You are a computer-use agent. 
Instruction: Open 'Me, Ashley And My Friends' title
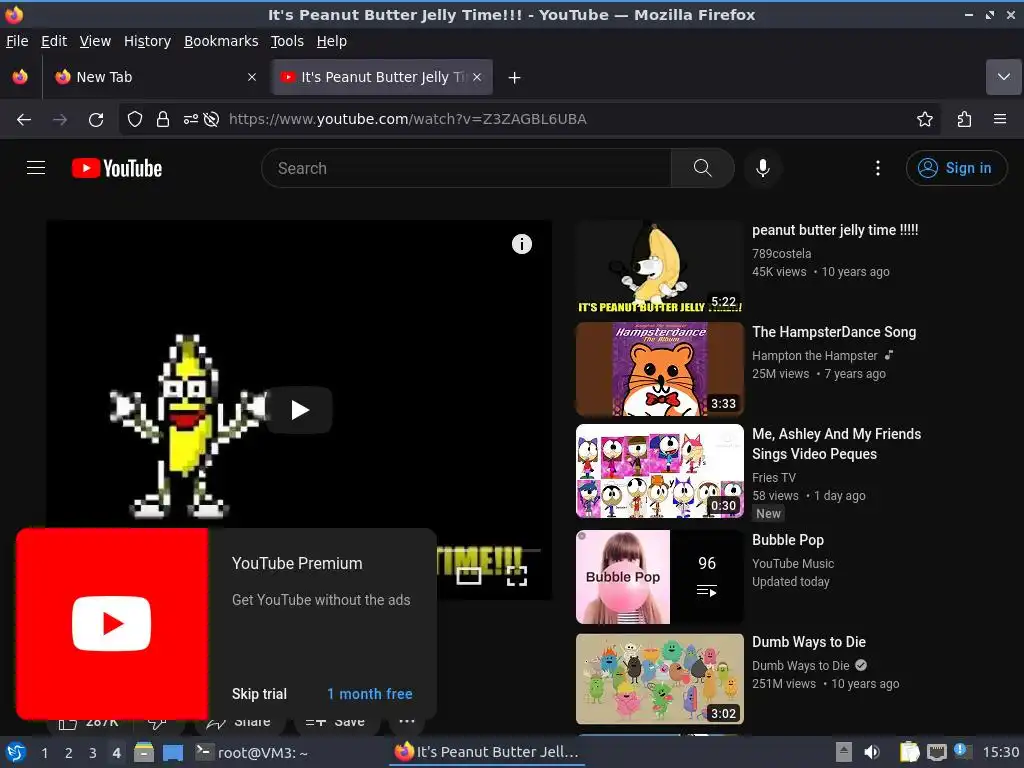click(837, 444)
